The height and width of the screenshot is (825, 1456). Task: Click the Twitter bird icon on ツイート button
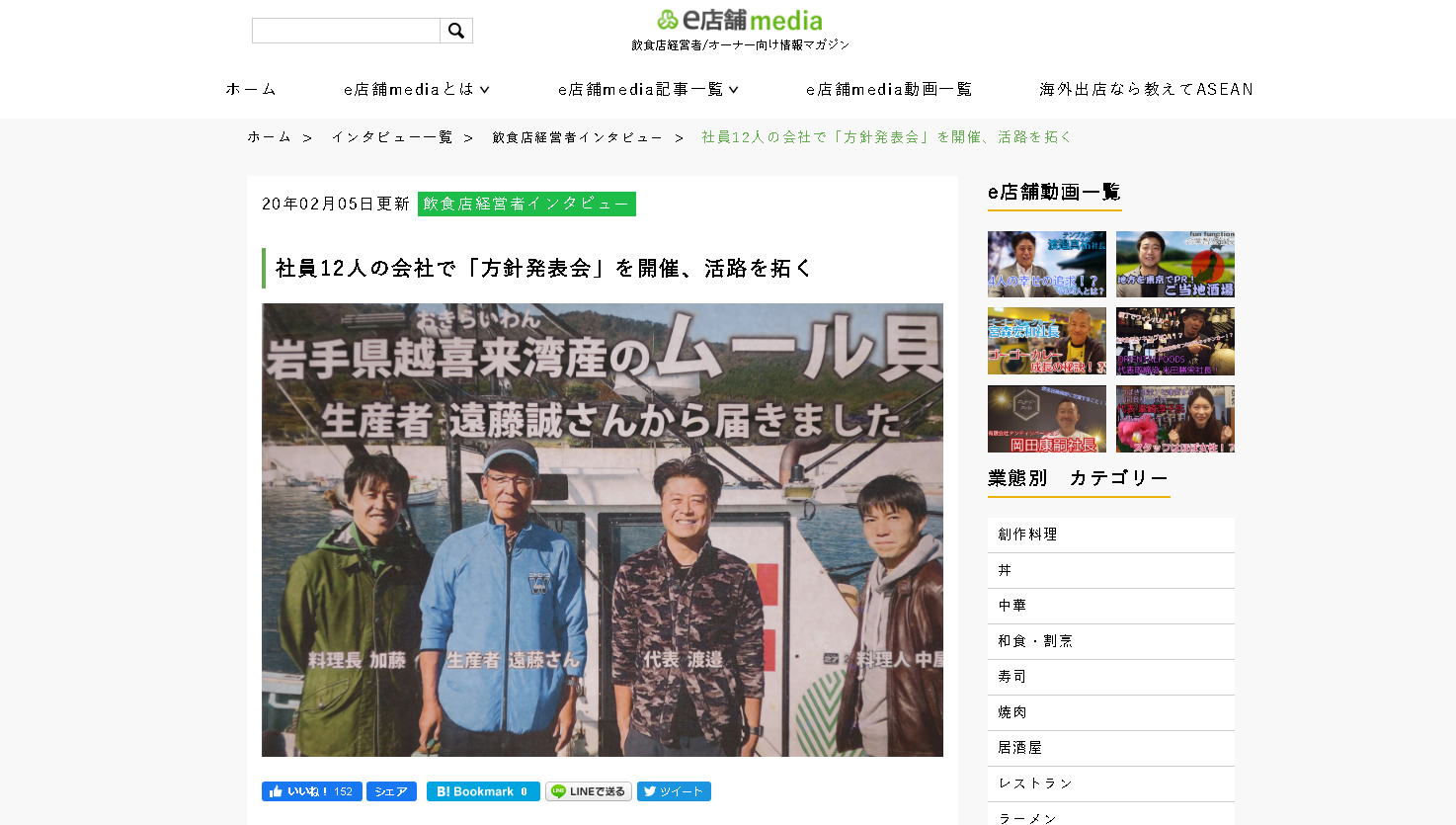point(649,790)
